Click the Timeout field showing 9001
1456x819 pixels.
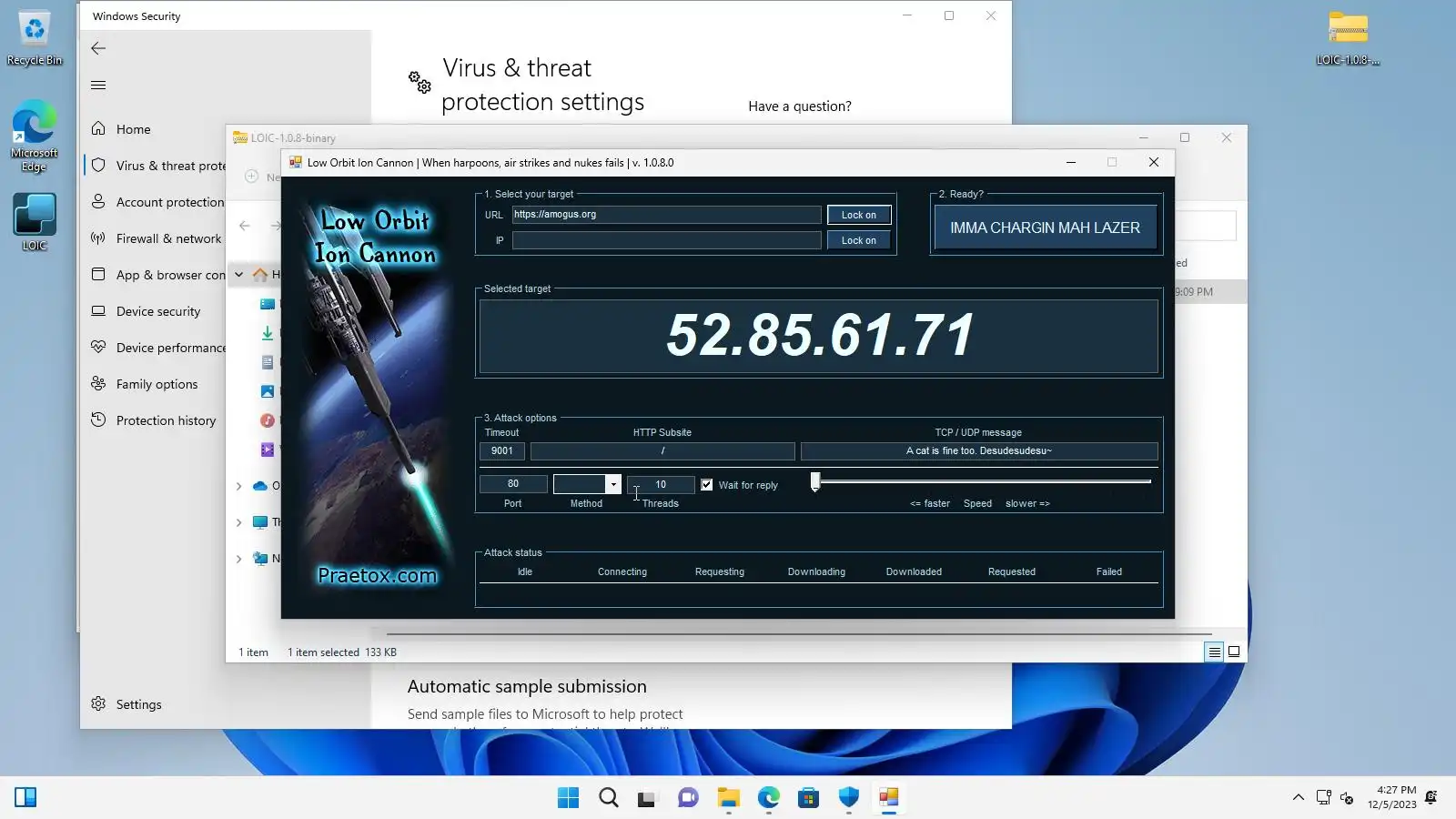pos(502,450)
